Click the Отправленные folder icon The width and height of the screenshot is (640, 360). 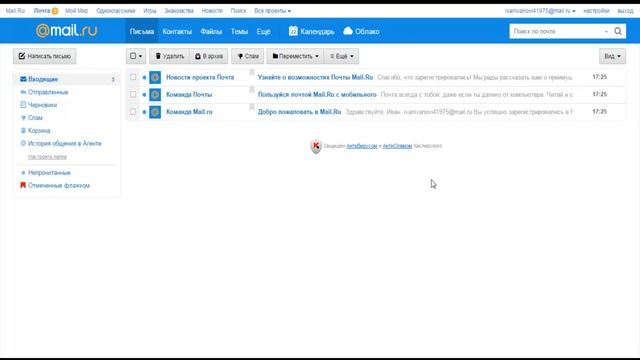coord(23,92)
